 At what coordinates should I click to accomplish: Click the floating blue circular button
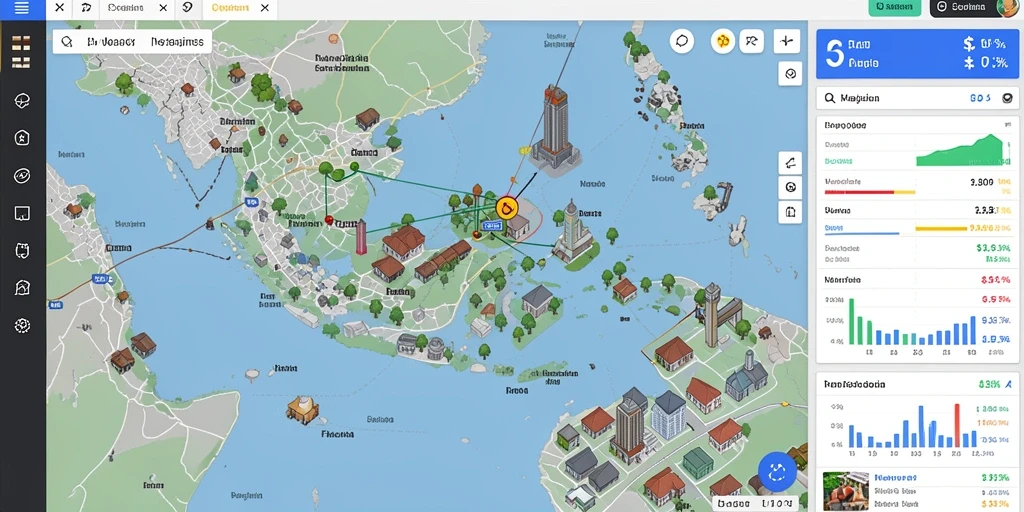point(777,472)
